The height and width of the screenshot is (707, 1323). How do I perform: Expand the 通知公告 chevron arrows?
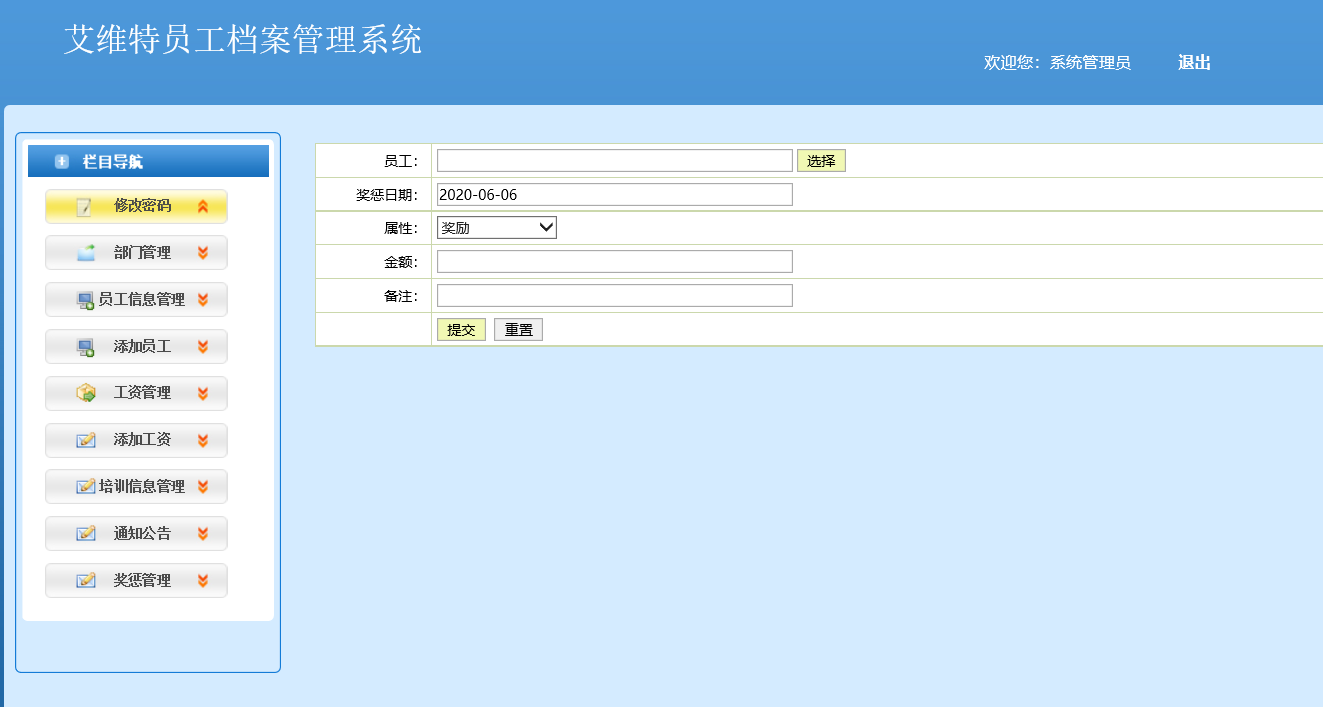pyautogui.click(x=203, y=534)
